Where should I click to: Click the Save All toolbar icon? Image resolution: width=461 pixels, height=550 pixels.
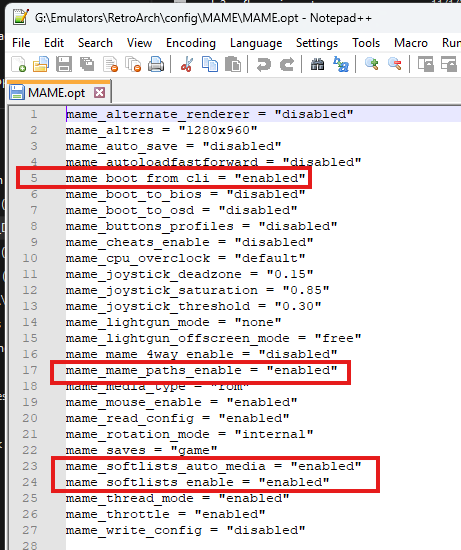[x=87, y=65]
